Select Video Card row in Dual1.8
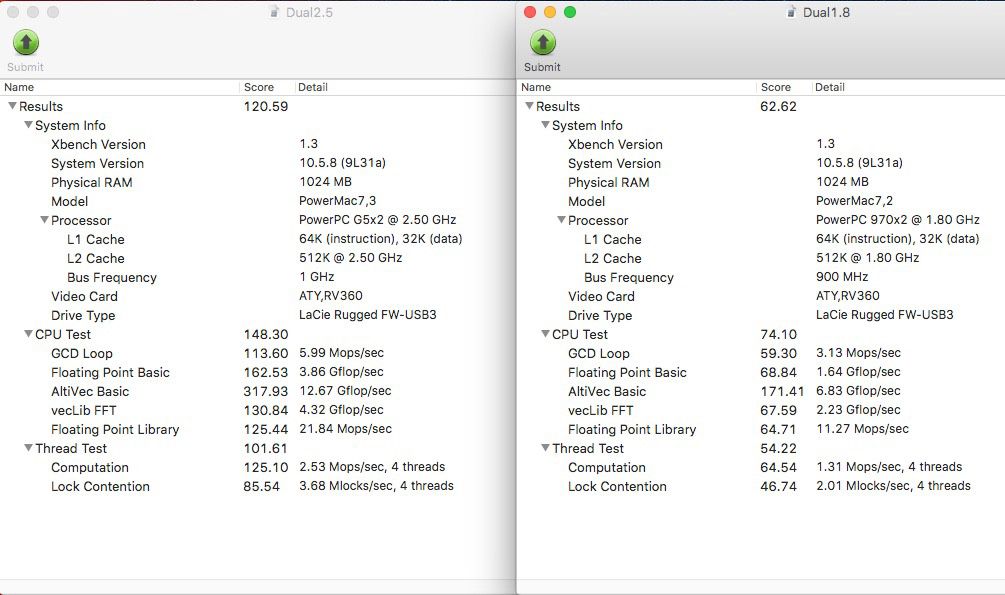Image resolution: width=1005 pixels, height=595 pixels. pyautogui.click(x=761, y=296)
